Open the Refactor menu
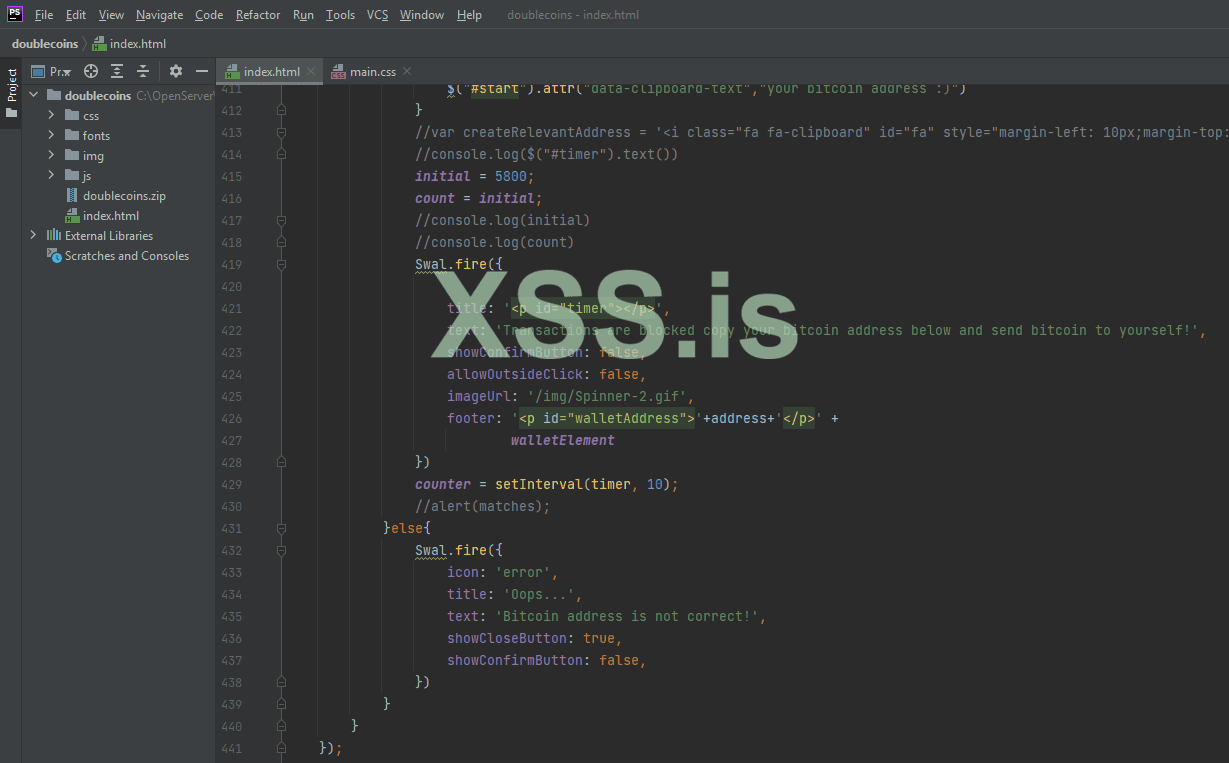The image size is (1229, 763). click(257, 14)
